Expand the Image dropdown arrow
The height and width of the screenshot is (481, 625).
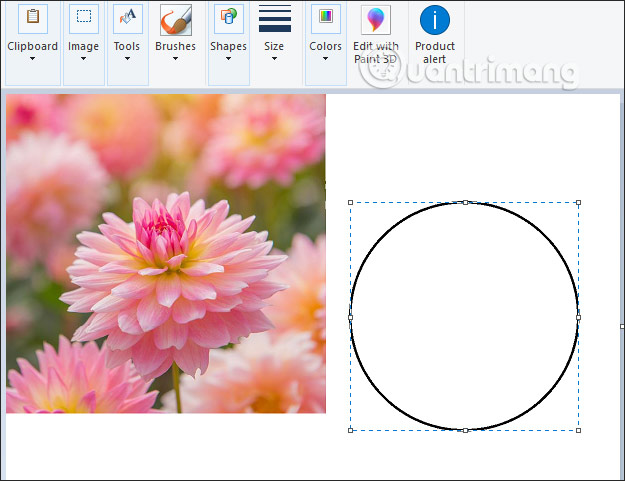83,59
